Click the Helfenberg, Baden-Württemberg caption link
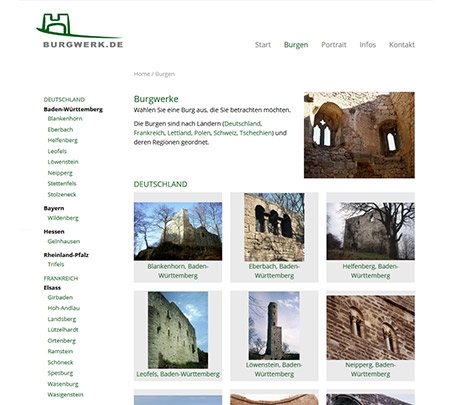This screenshot has height=405, width=470. [x=371, y=271]
